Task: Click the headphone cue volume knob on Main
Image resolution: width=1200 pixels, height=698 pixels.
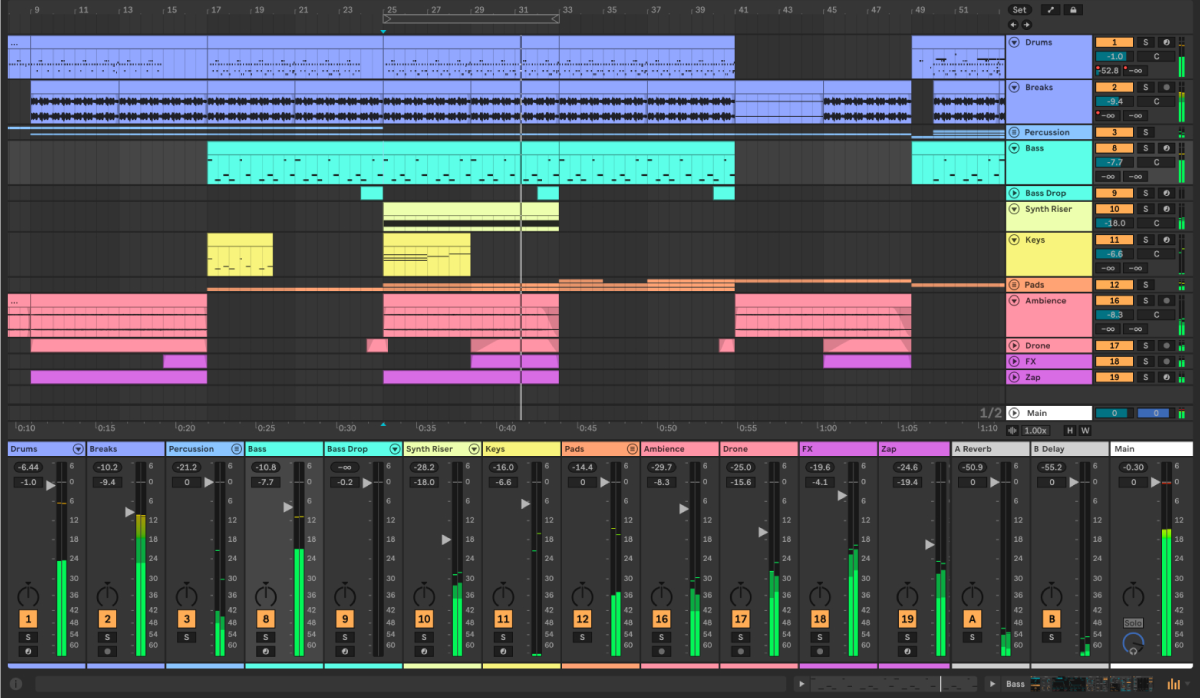Action: [x=1132, y=644]
